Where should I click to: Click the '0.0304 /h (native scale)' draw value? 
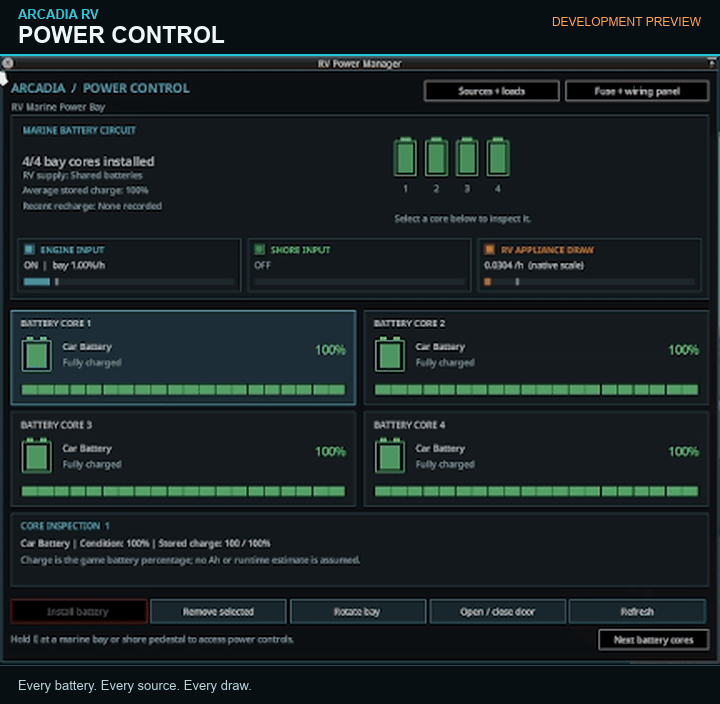click(534, 265)
